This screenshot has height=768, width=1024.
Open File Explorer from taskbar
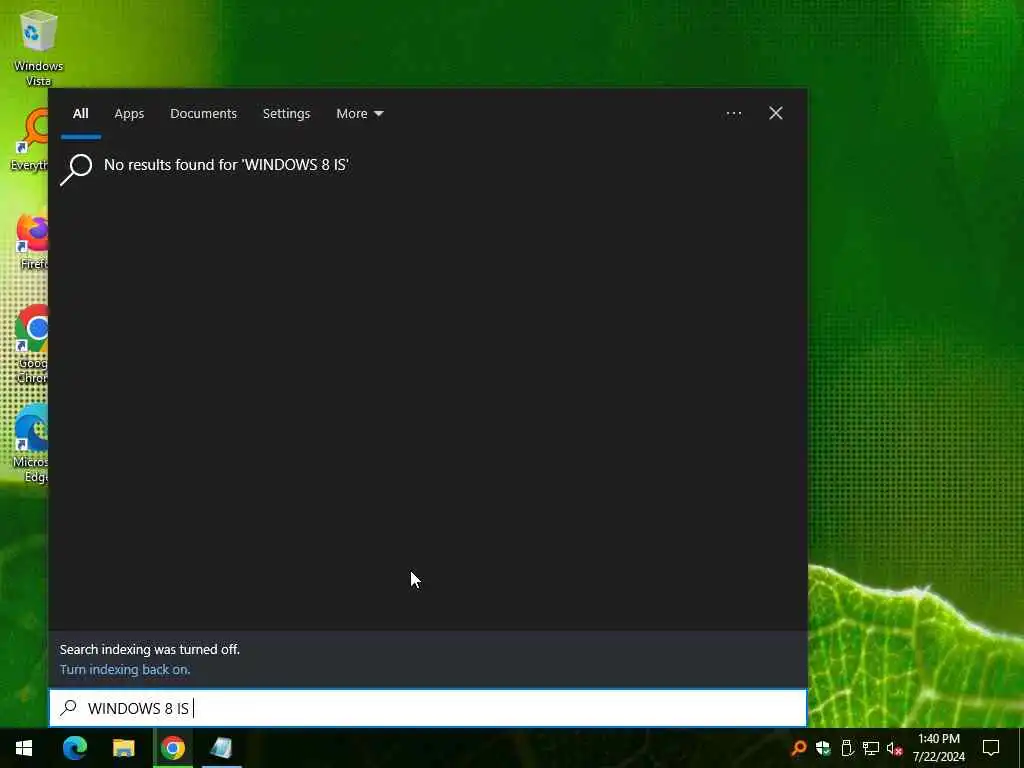coord(123,748)
